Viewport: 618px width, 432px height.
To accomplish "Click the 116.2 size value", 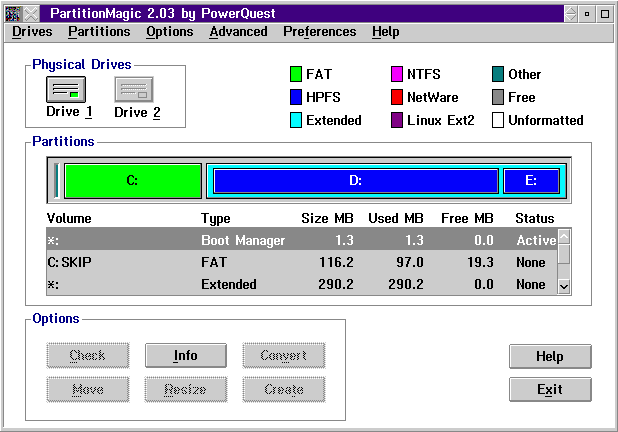I will (336, 262).
